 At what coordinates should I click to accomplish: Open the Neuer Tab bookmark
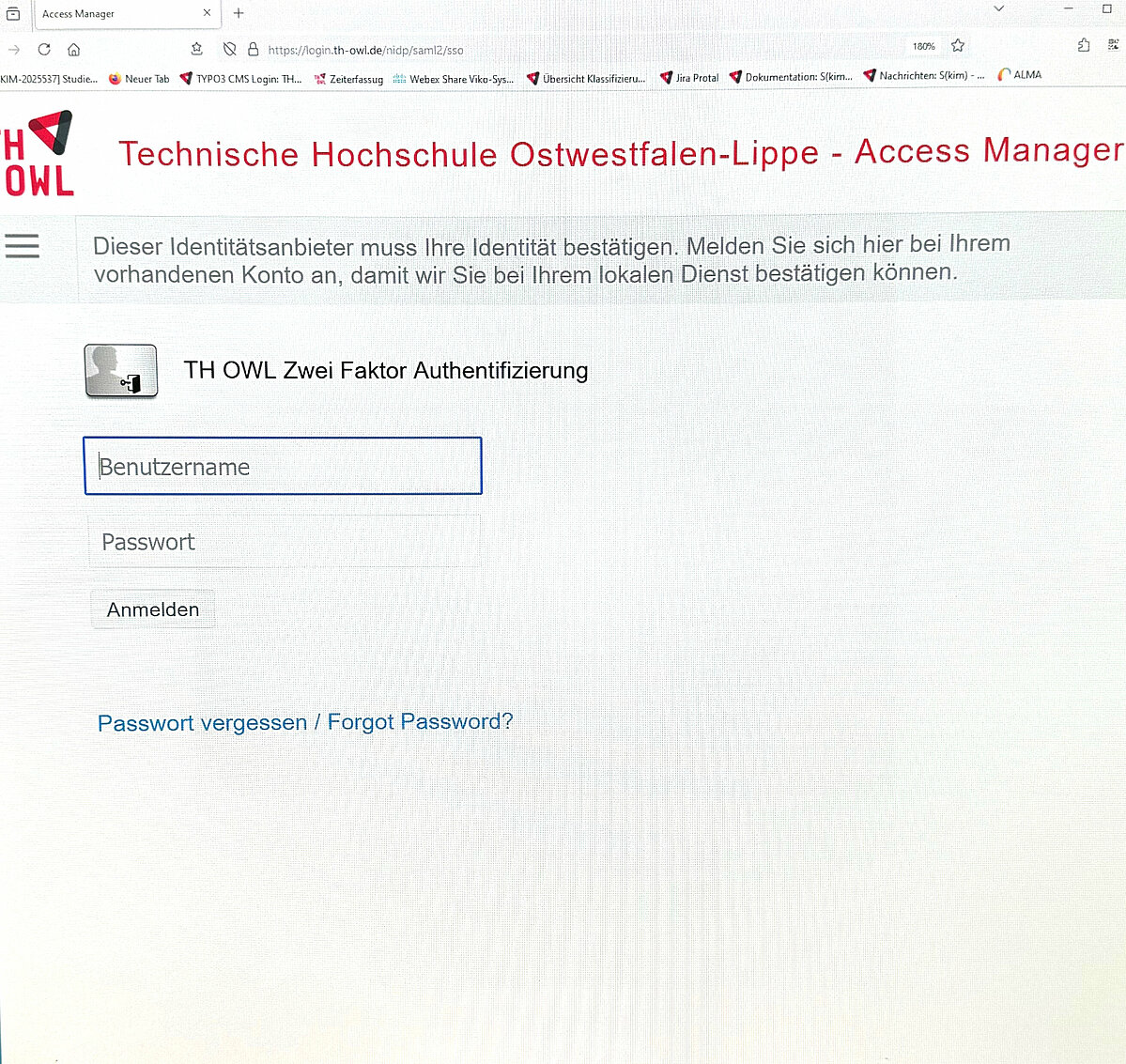point(139,79)
